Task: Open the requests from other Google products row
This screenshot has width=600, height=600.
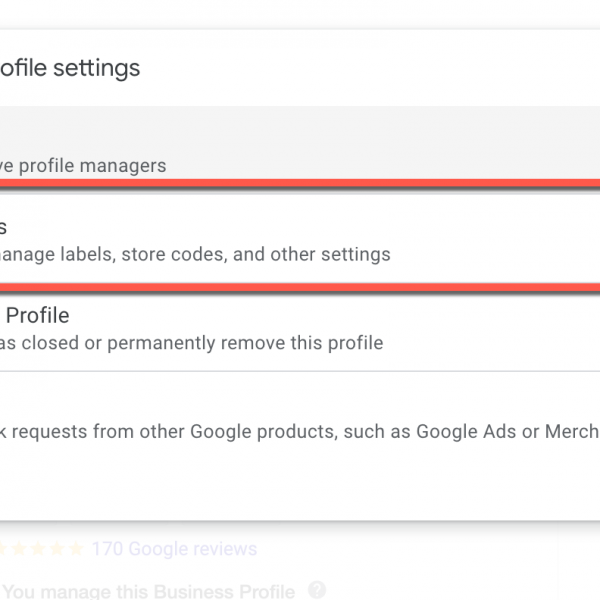Action: (x=300, y=432)
